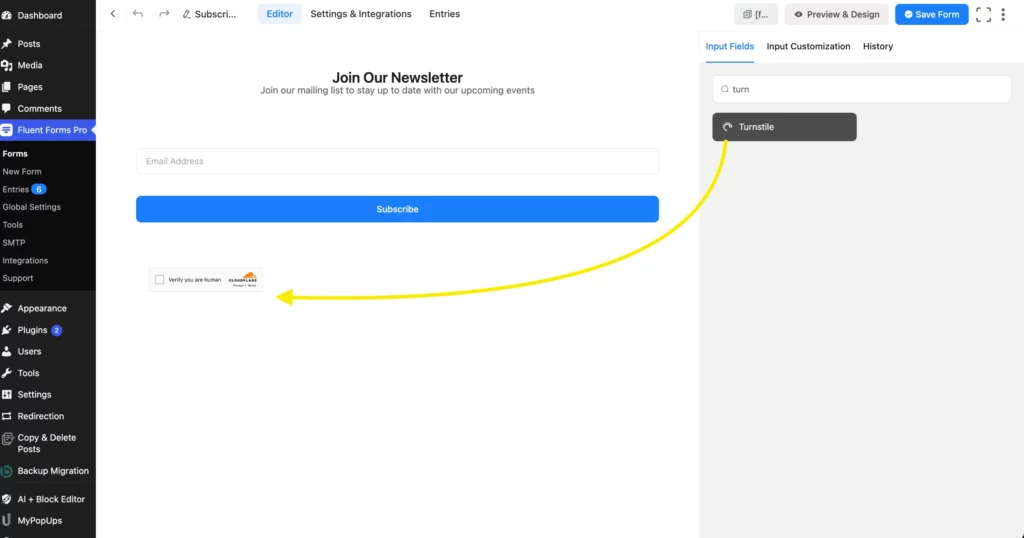The width and height of the screenshot is (1024, 538).
Task: Click the 'Join our mailing list' description text
Action: [x=397, y=91]
